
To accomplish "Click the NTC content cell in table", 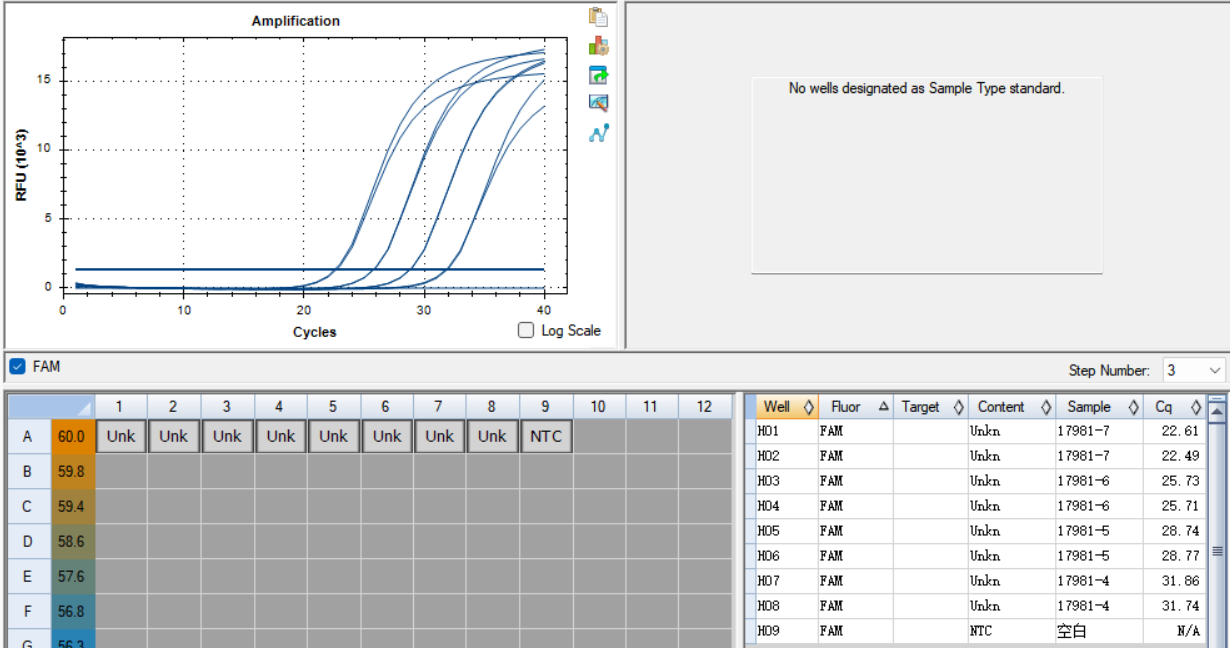I will 1011,631.
